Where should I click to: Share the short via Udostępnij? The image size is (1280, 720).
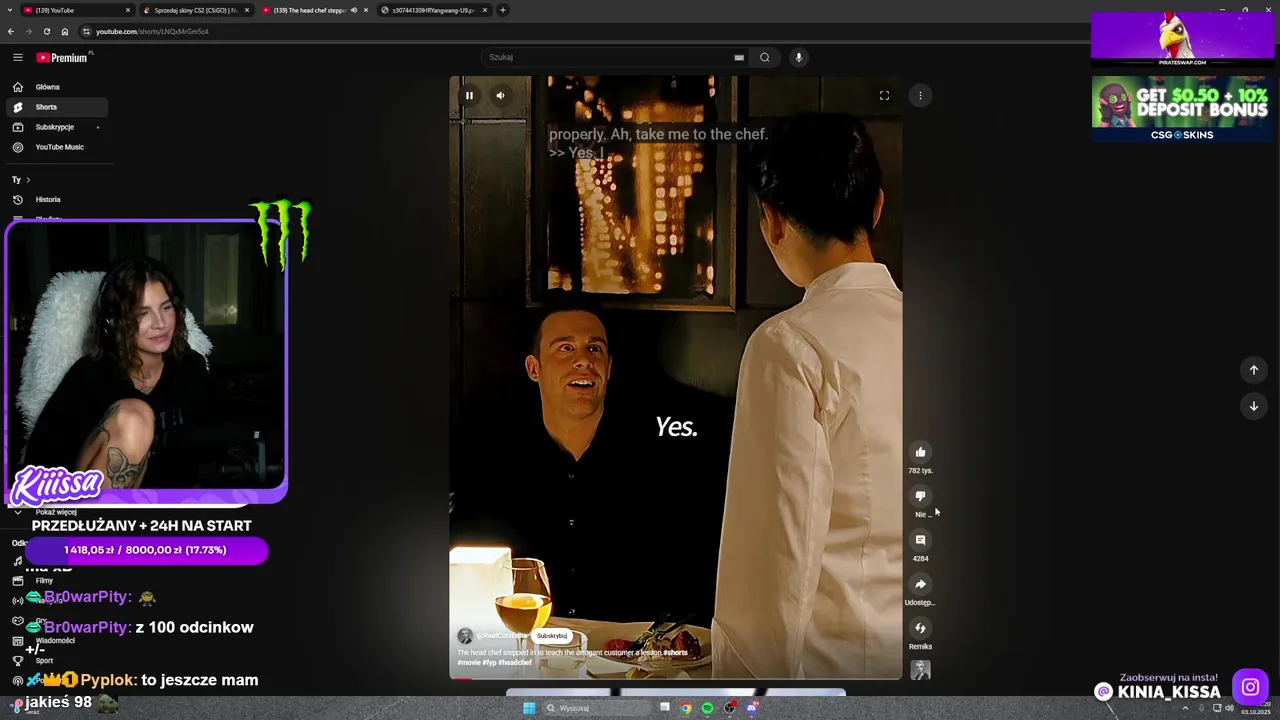tap(920, 584)
